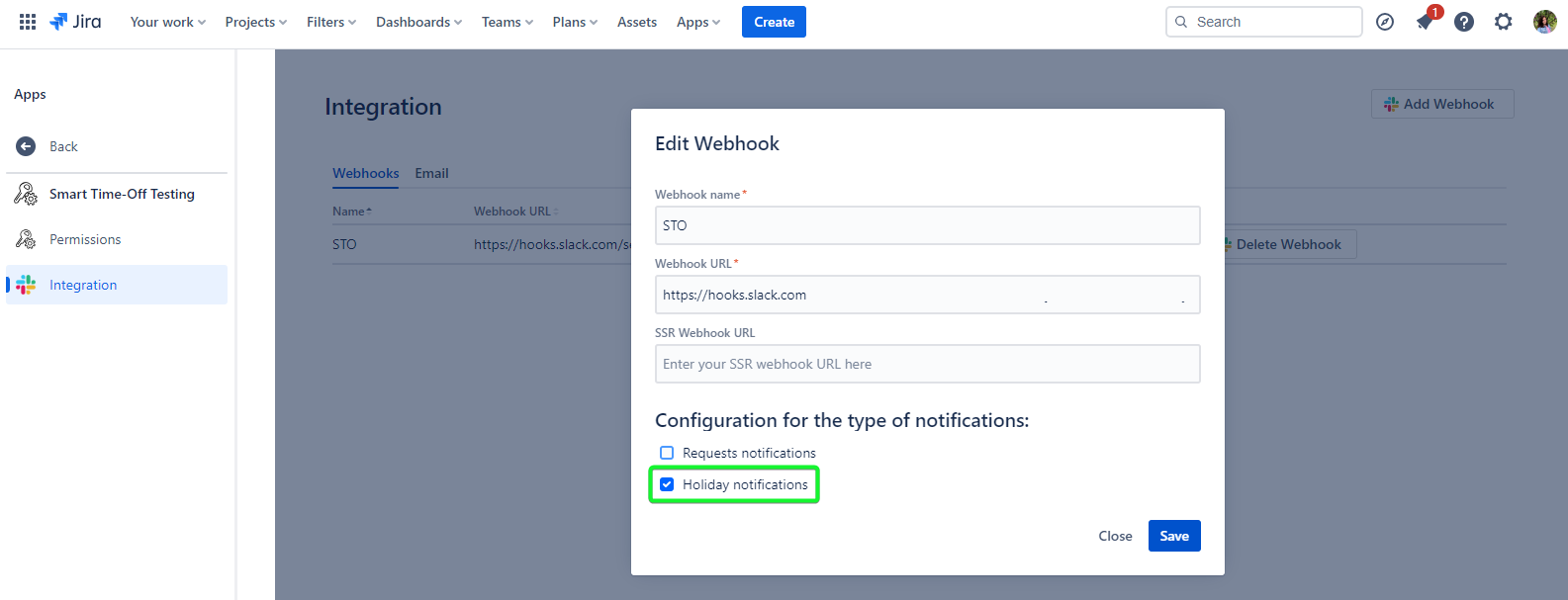The width and height of the screenshot is (1568, 600).
Task: Open the notifications bell with badge
Action: (1425, 22)
